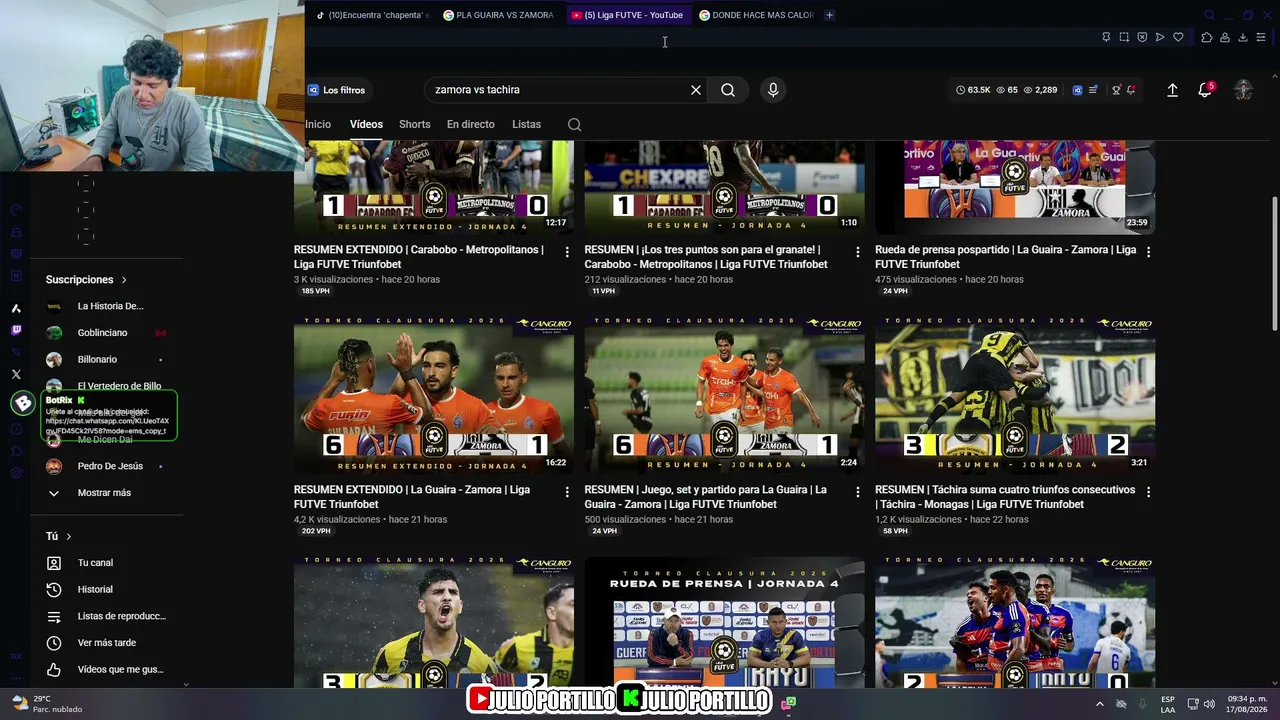Play La Guaira - Zamora summary thumbnail (2:24)
The width and height of the screenshot is (1280, 720).
click(x=725, y=395)
